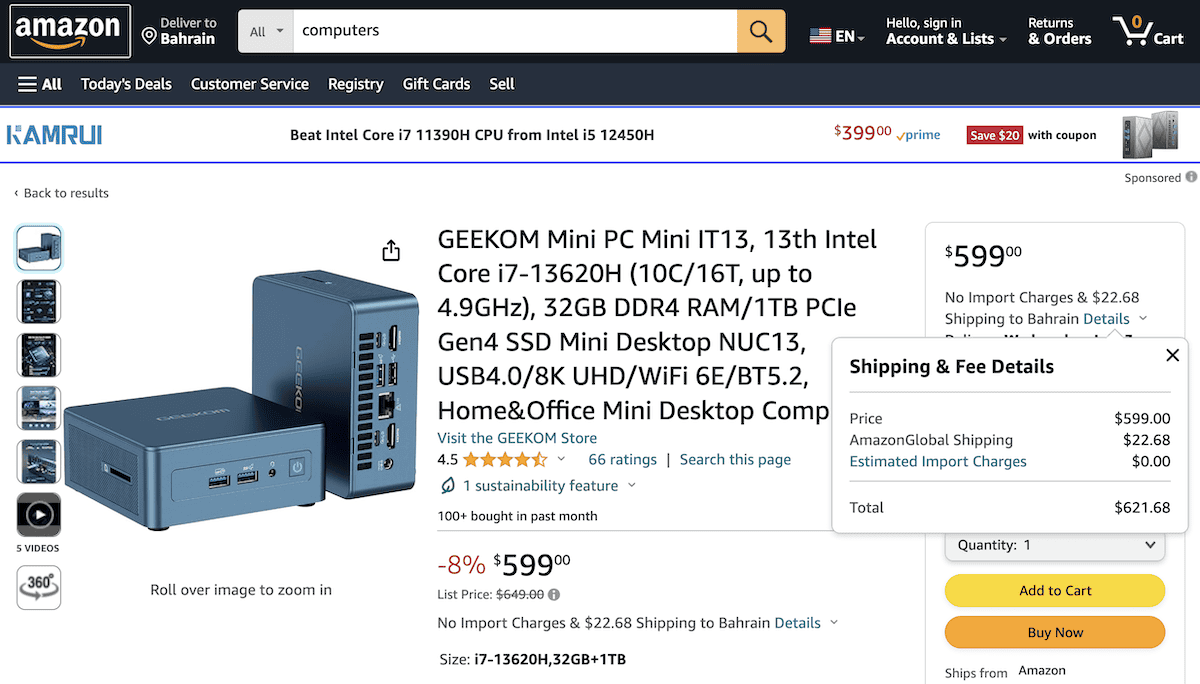This screenshot has height=684, width=1200.
Task: Click the search magnifier icon
Action: (760, 31)
